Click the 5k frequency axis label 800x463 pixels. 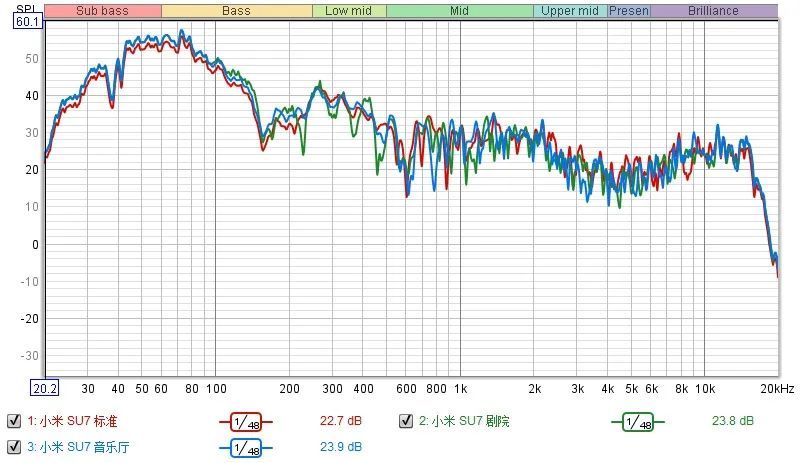[x=632, y=389]
